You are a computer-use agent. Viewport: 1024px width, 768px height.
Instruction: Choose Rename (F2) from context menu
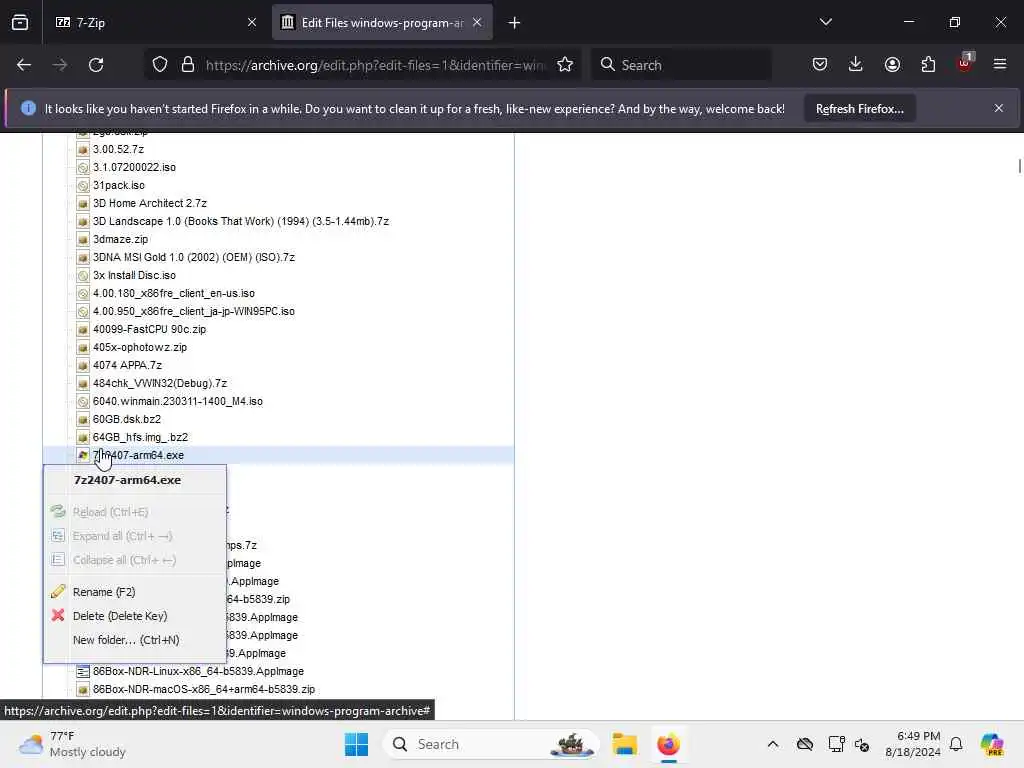click(x=135, y=592)
